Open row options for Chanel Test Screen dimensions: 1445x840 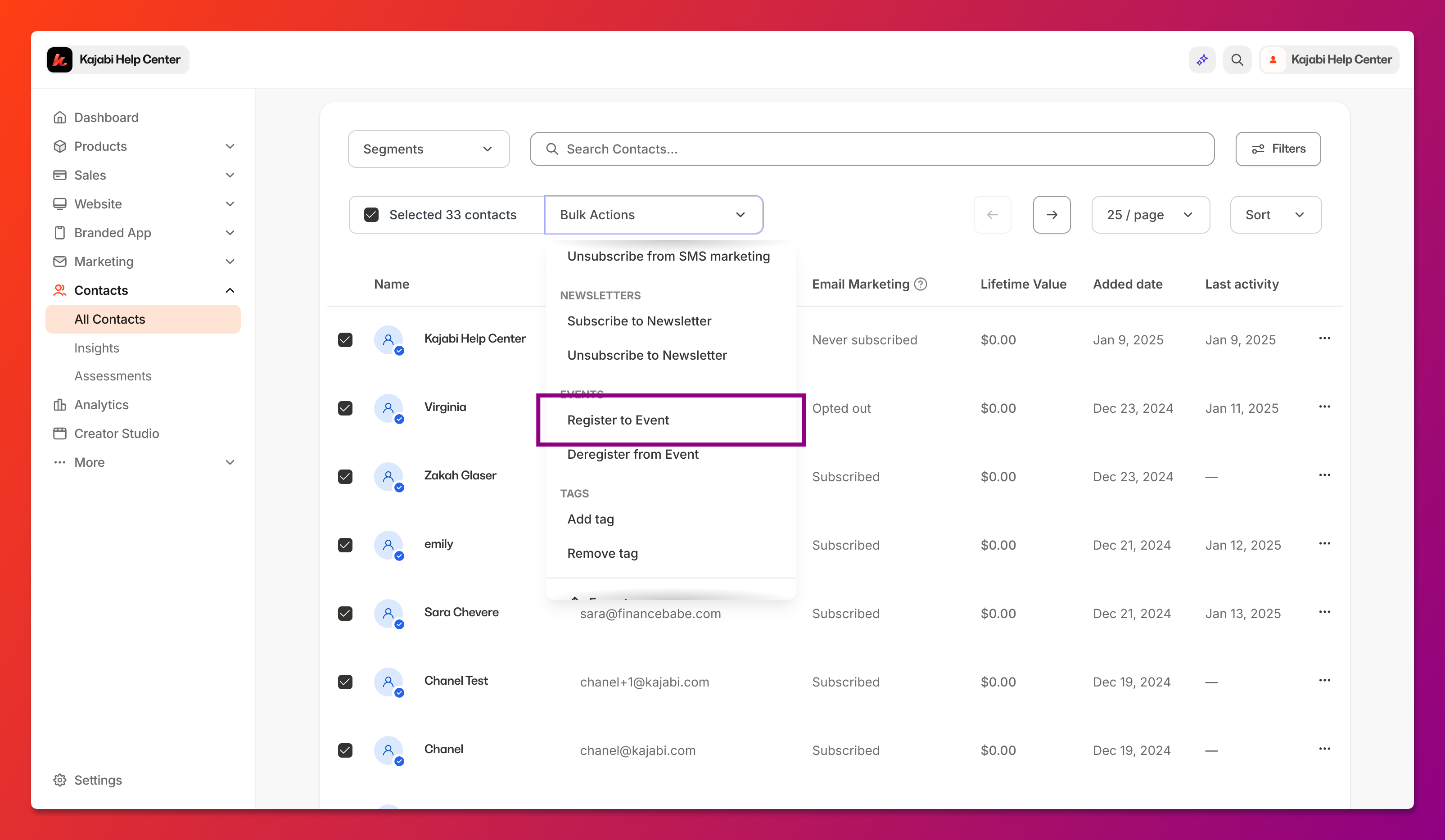coord(1324,680)
